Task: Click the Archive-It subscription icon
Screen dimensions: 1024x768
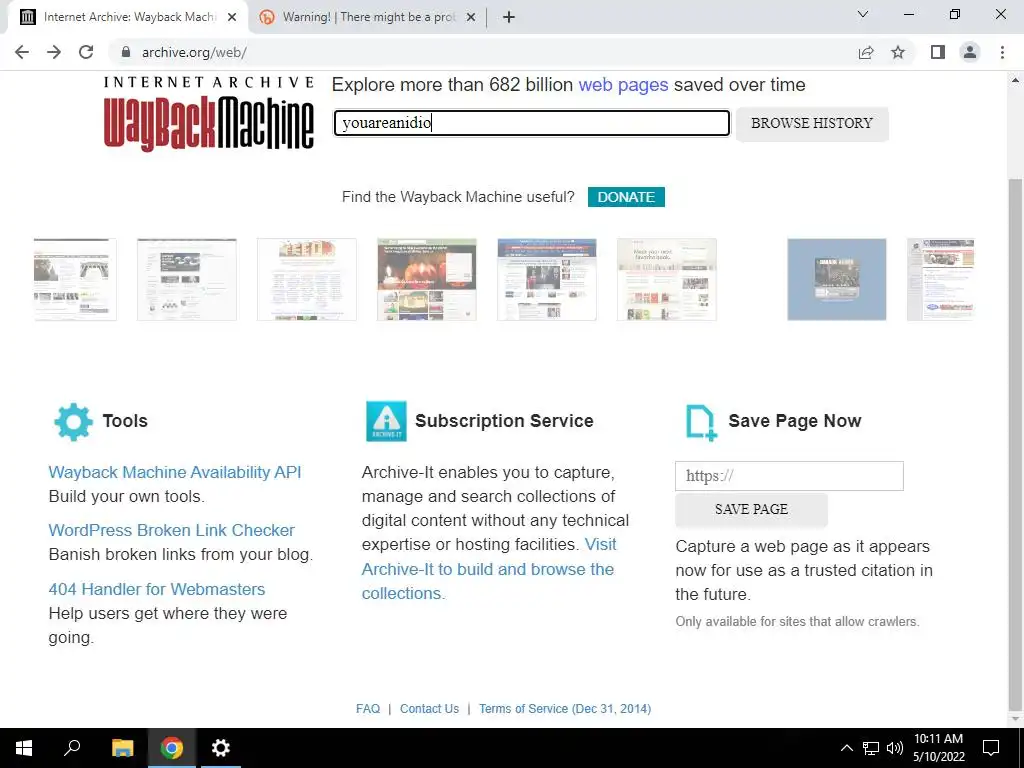Action: click(x=386, y=421)
